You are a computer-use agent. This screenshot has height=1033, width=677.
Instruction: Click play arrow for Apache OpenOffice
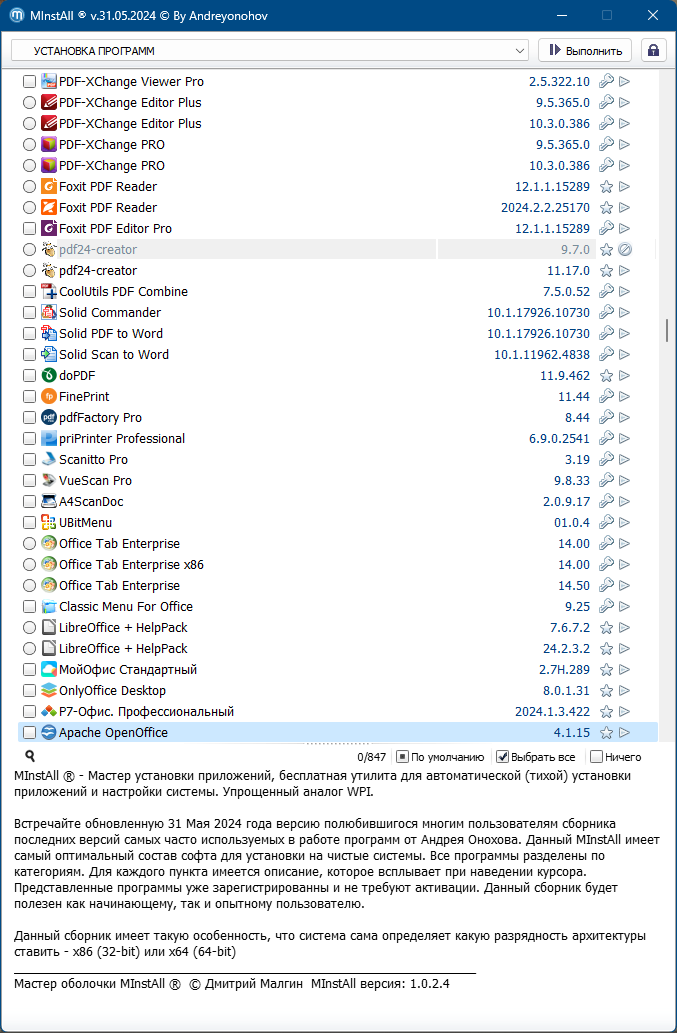[x=624, y=733]
